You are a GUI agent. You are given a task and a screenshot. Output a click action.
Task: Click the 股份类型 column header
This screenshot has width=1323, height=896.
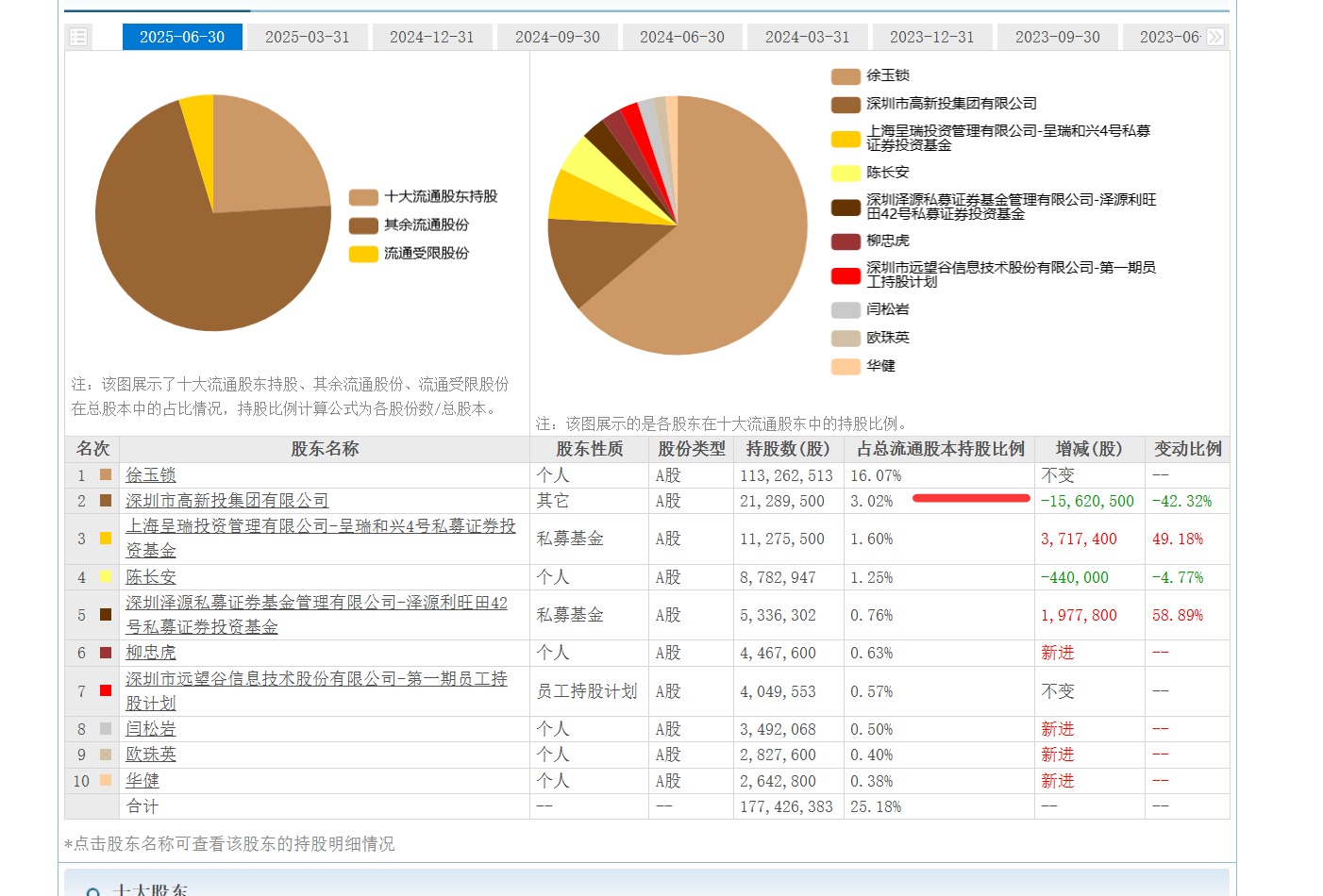(x=692, y=449)
